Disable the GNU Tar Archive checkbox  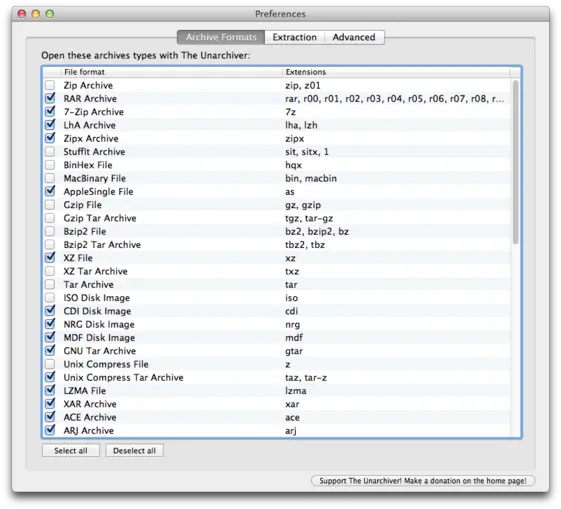pyautogui.click(x=50, y=350)
